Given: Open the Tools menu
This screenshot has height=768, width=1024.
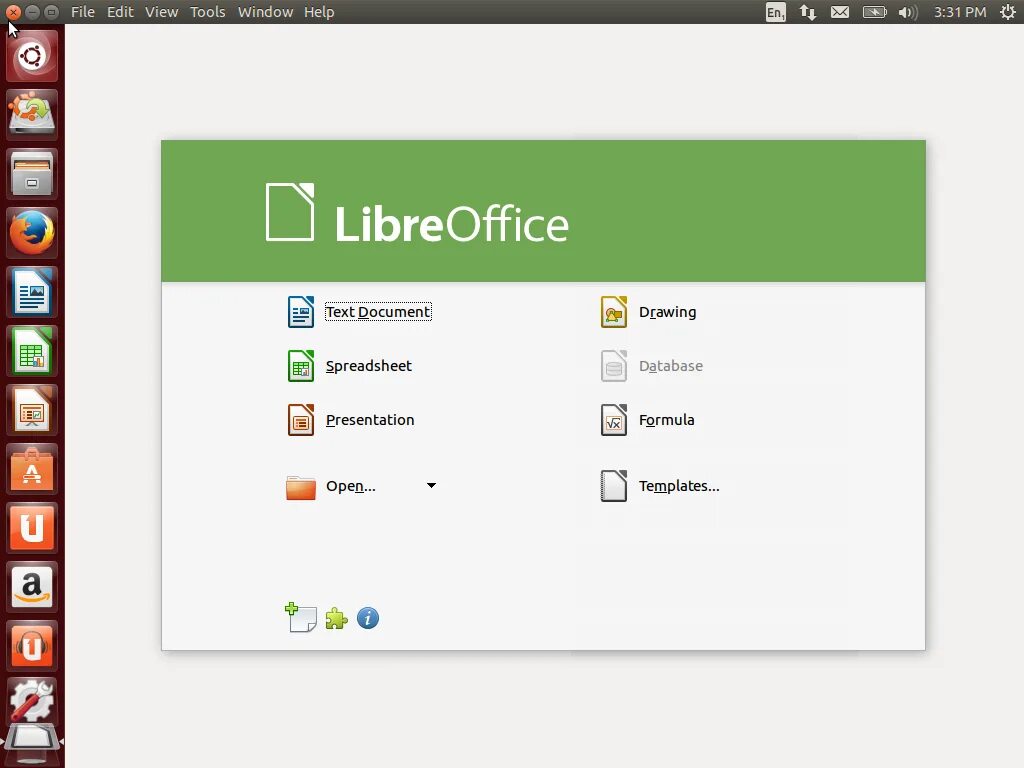Looking at the screenshot, I should (208, 12).
